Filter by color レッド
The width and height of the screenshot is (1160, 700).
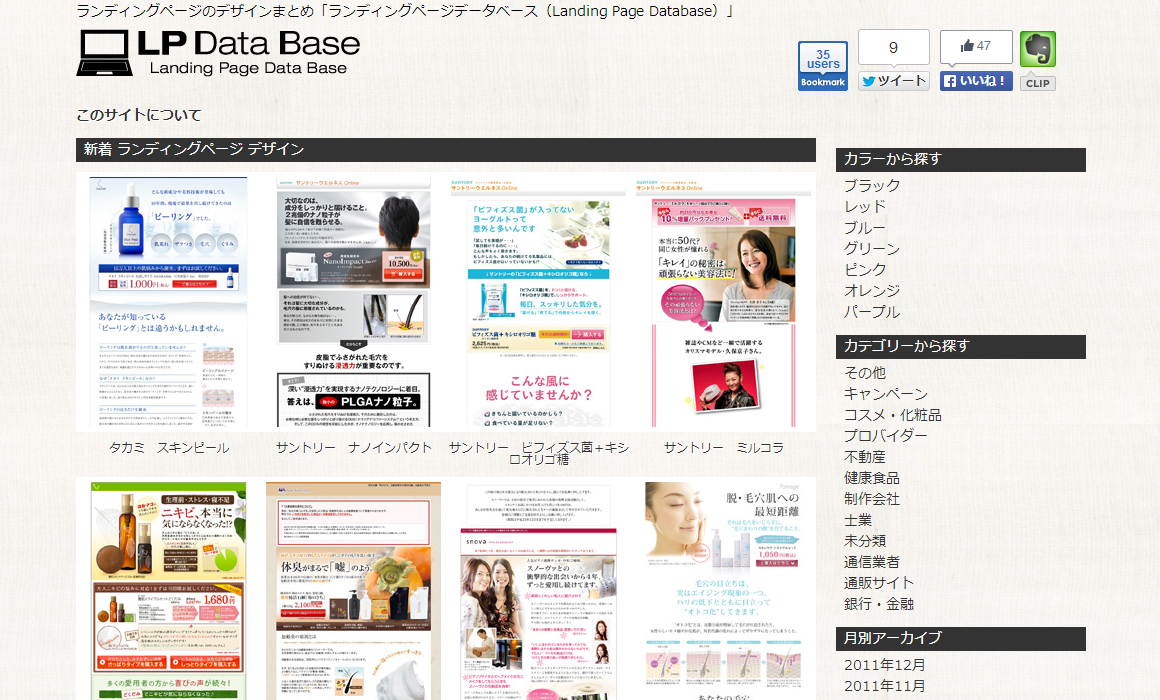coord(865,207)
